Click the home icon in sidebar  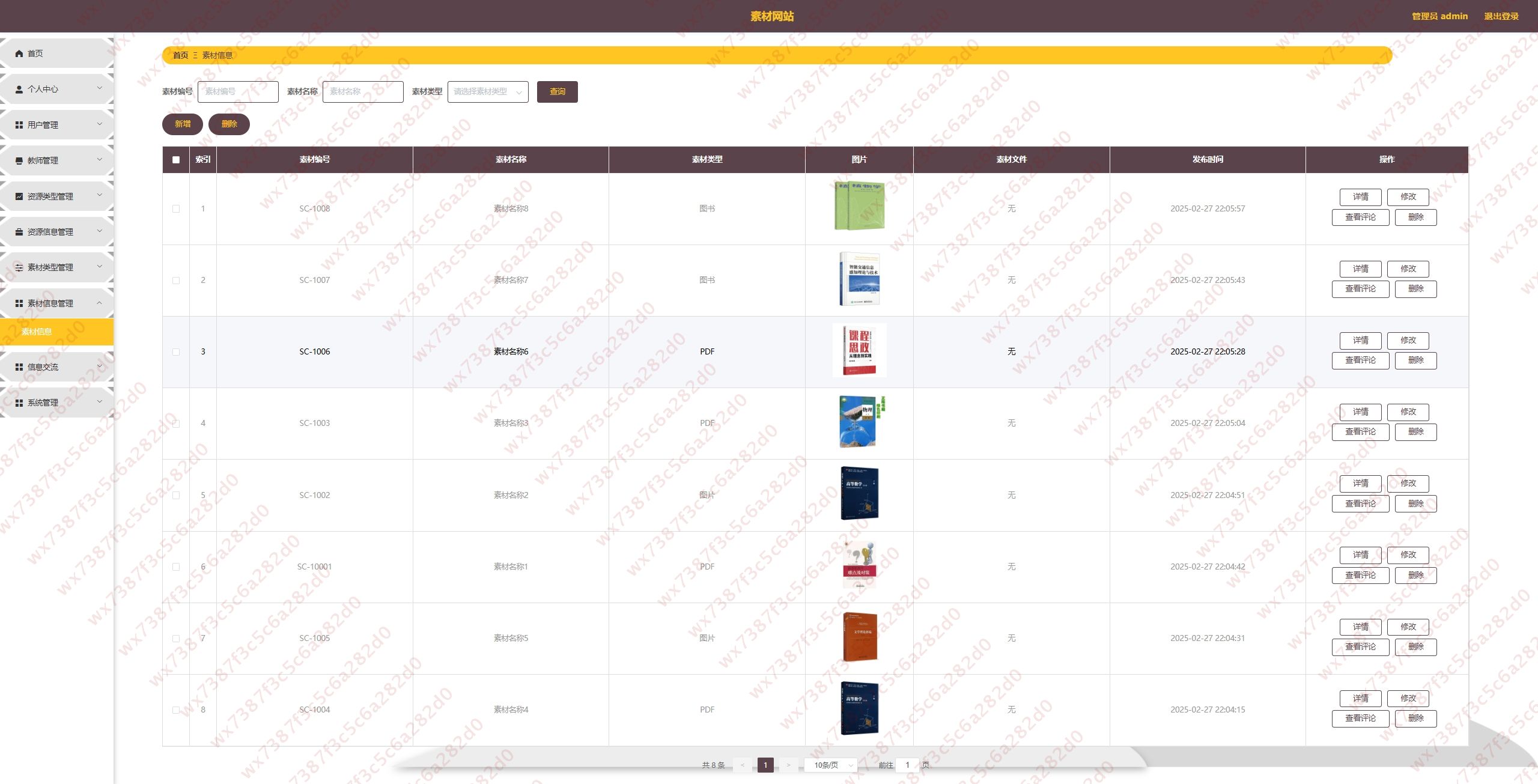pos(19,53)
